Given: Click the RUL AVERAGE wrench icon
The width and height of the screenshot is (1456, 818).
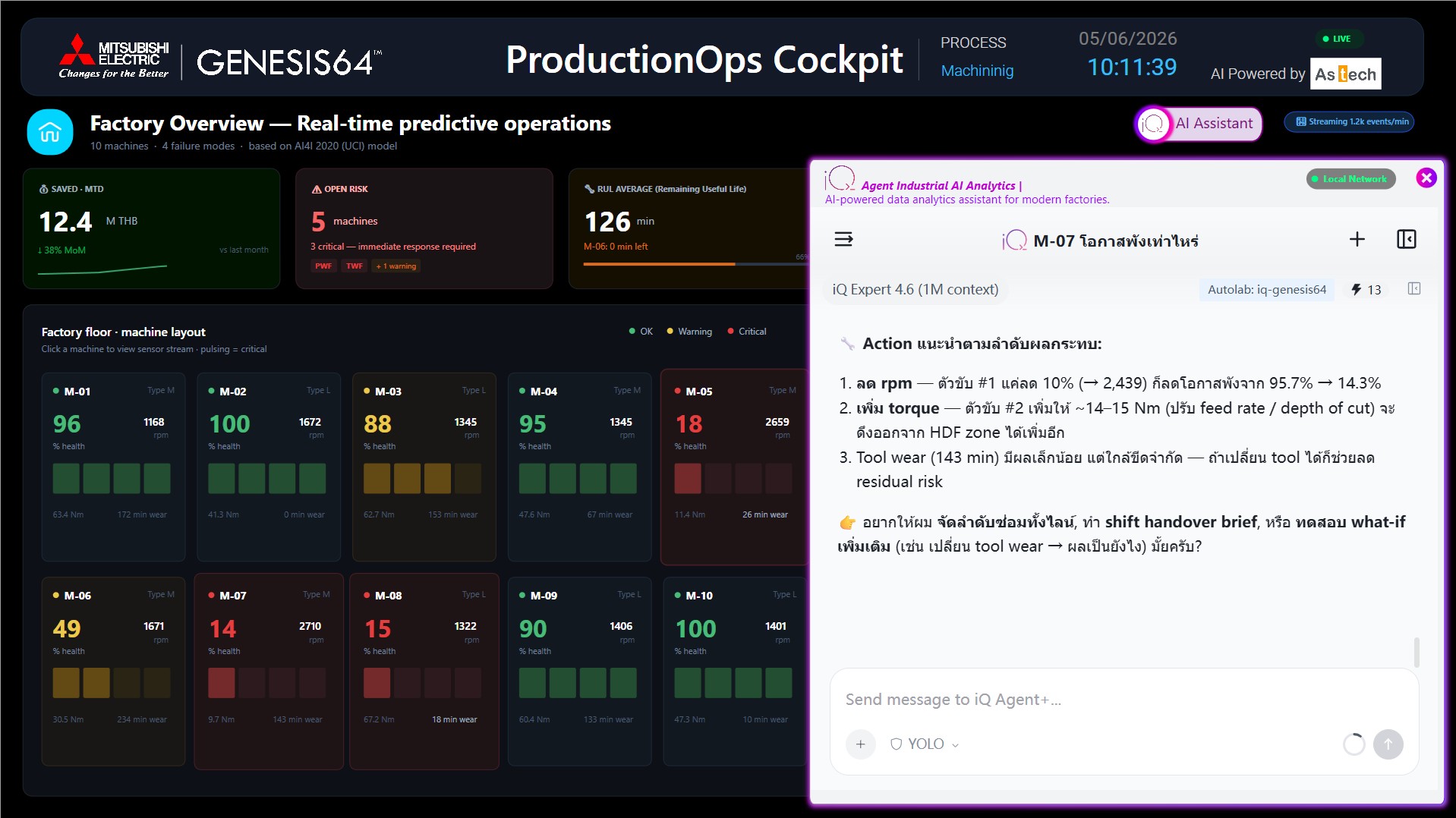Looking at the screenshot, I should [589, 189].
